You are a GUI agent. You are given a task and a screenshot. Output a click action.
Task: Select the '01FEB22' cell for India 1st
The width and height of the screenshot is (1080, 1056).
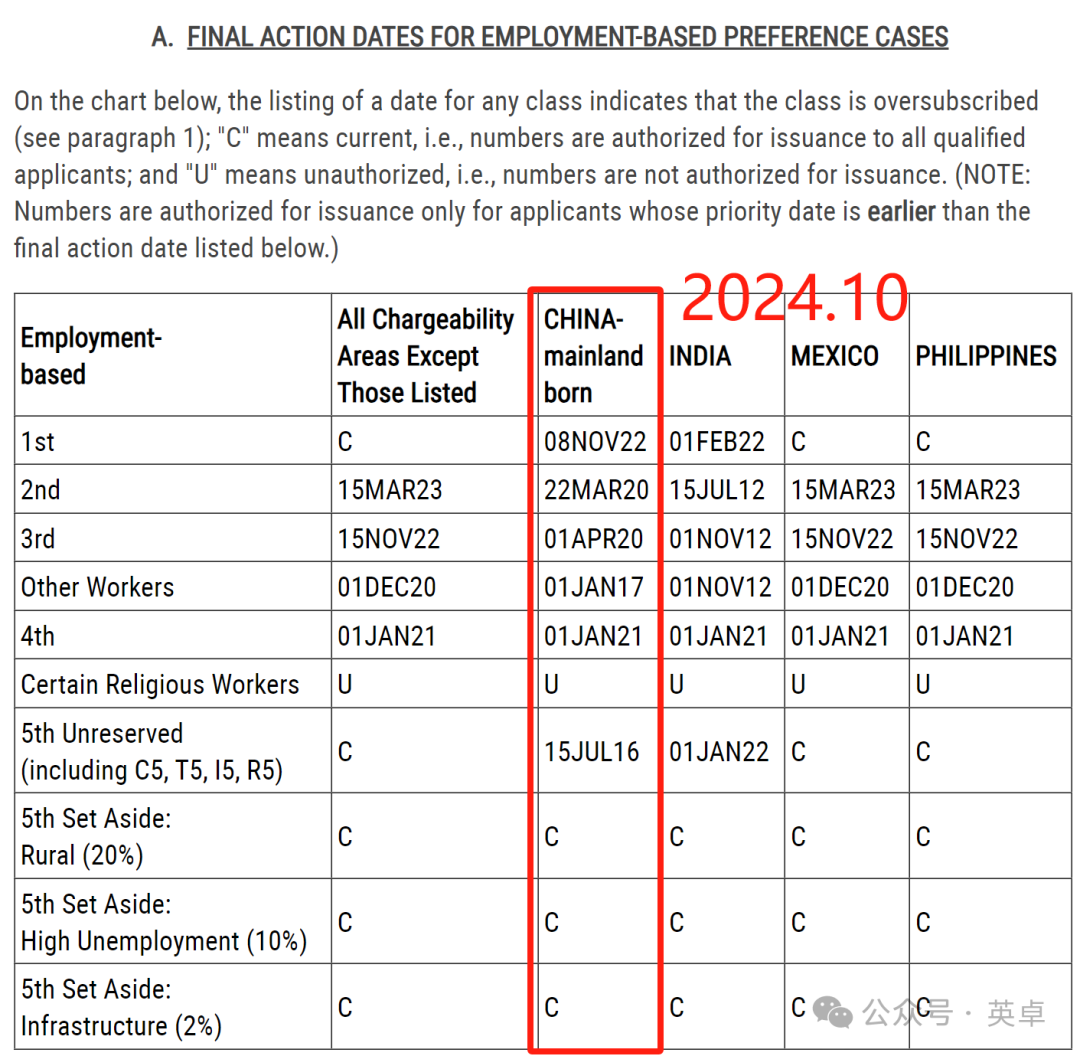pyautogui.click(x=717, y=442)
